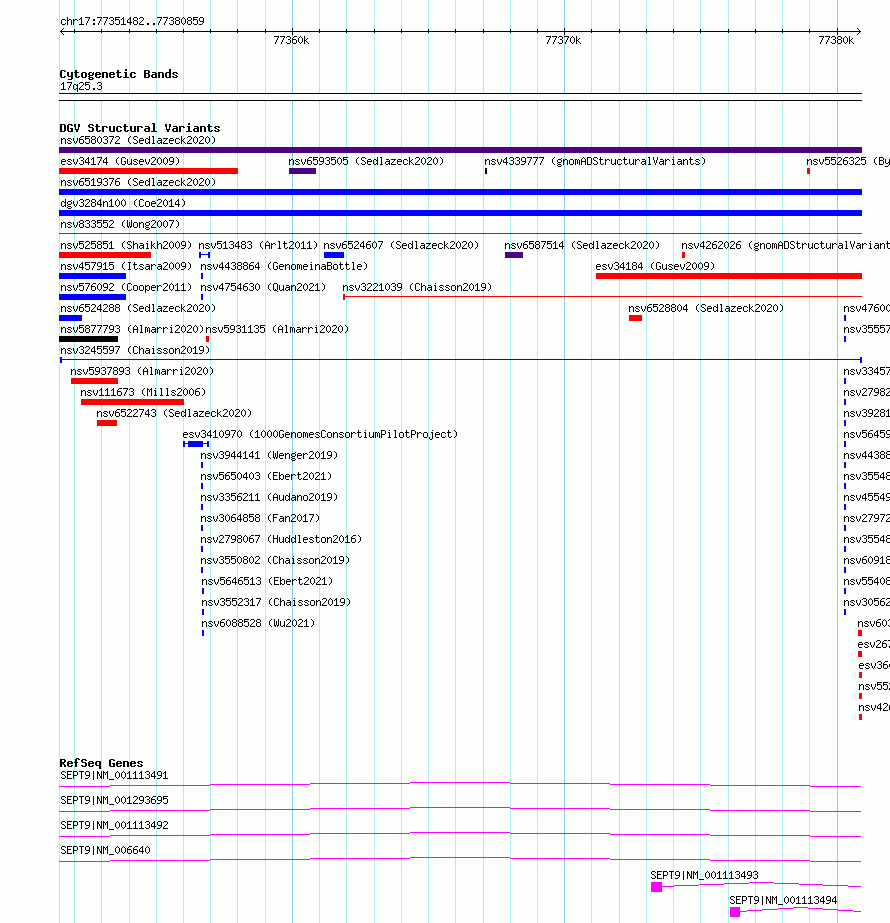890x923 pixels.
Task: Click the esv34184 (Gusev2009) label
Action: pyautogui.click(x=655, y=267)
